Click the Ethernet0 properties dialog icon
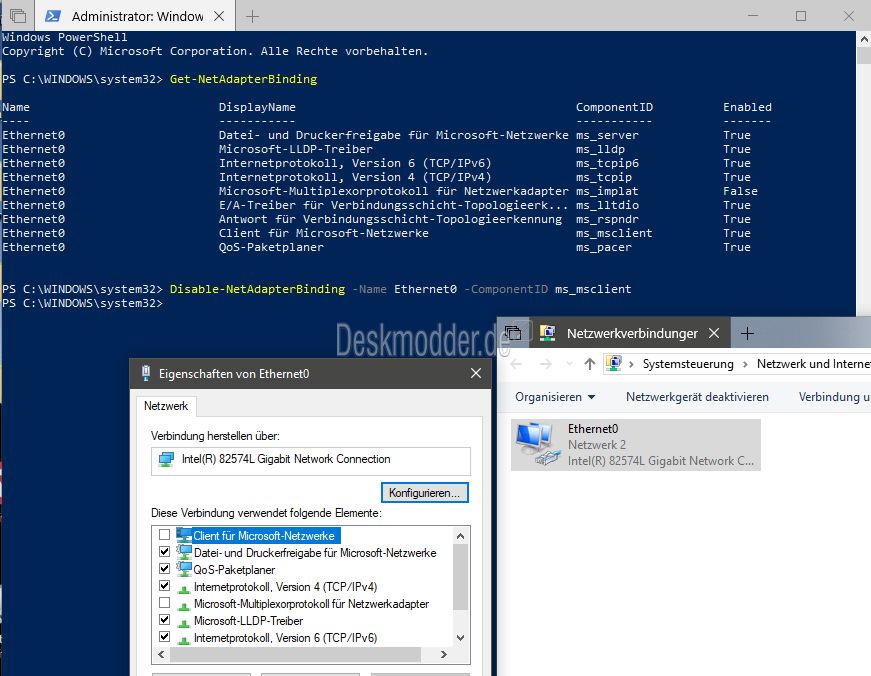The width and height of the screenshot is (871, 676). pos(146,373)
